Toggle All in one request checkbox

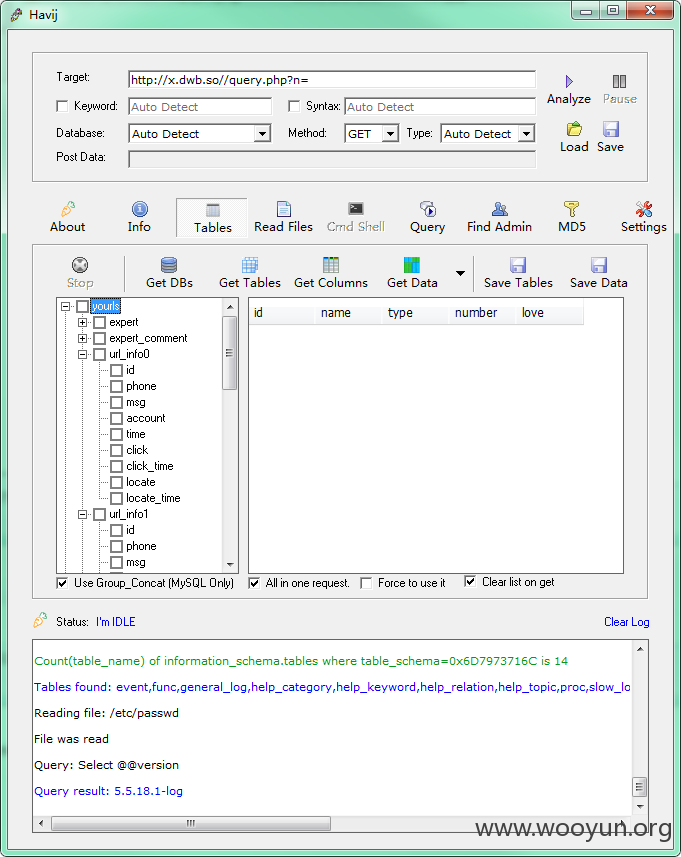pyautogui.click(x=254, y=583)
